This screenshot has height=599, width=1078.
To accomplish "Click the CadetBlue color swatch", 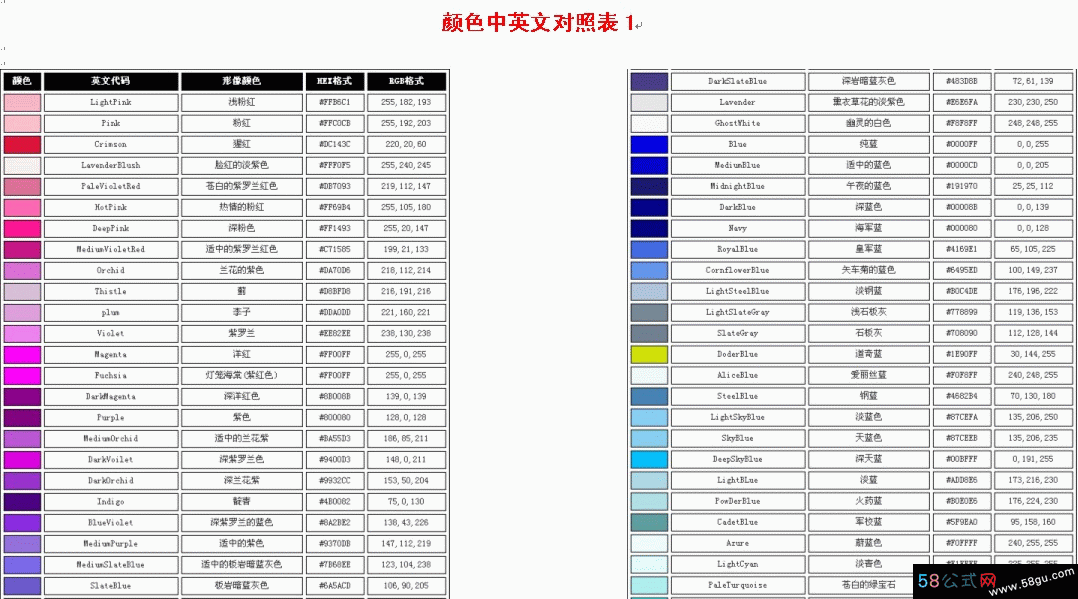I will point(649,522).
